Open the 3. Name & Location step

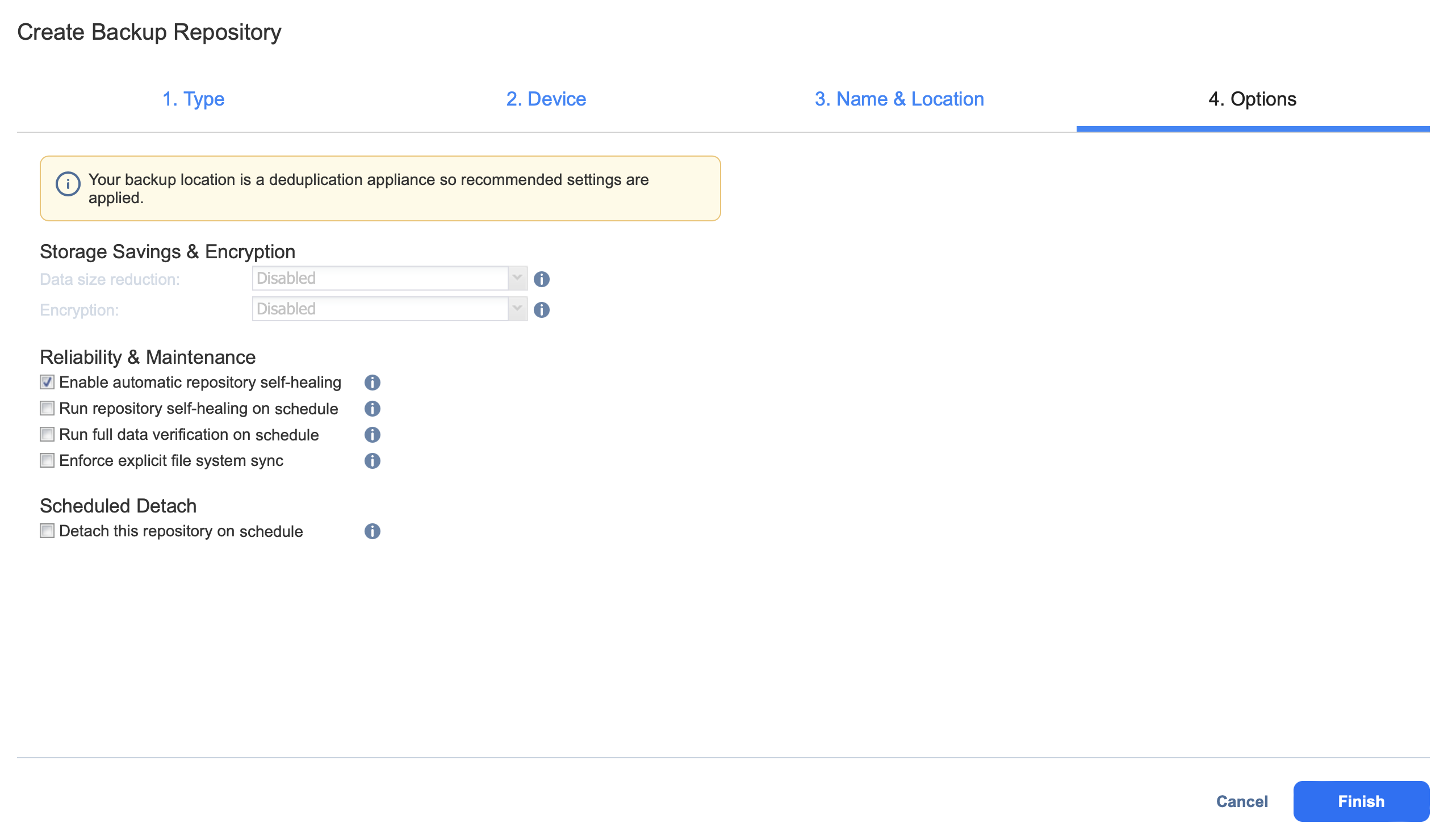pyautogui.click(x=899, y=99)
